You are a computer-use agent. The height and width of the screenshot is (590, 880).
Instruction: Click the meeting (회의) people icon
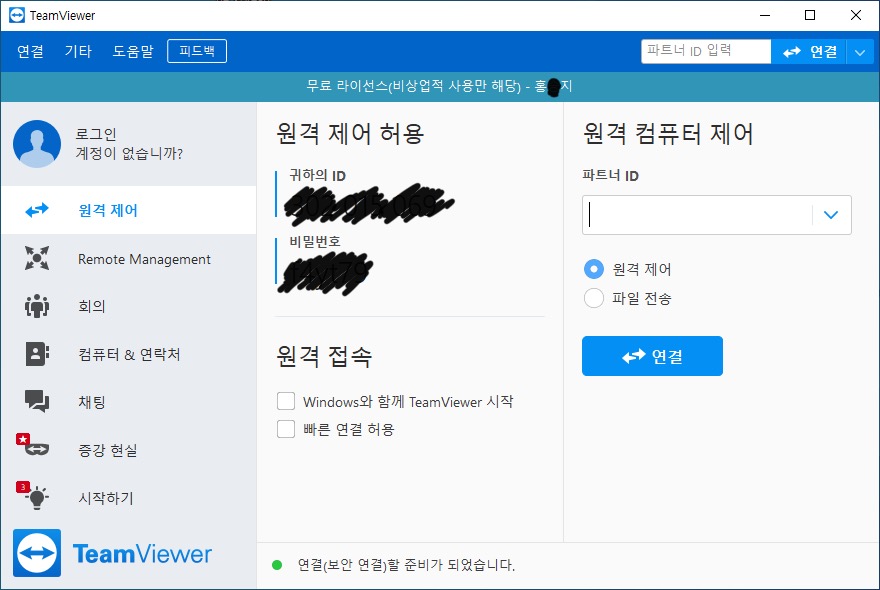(x=37, y=306)
